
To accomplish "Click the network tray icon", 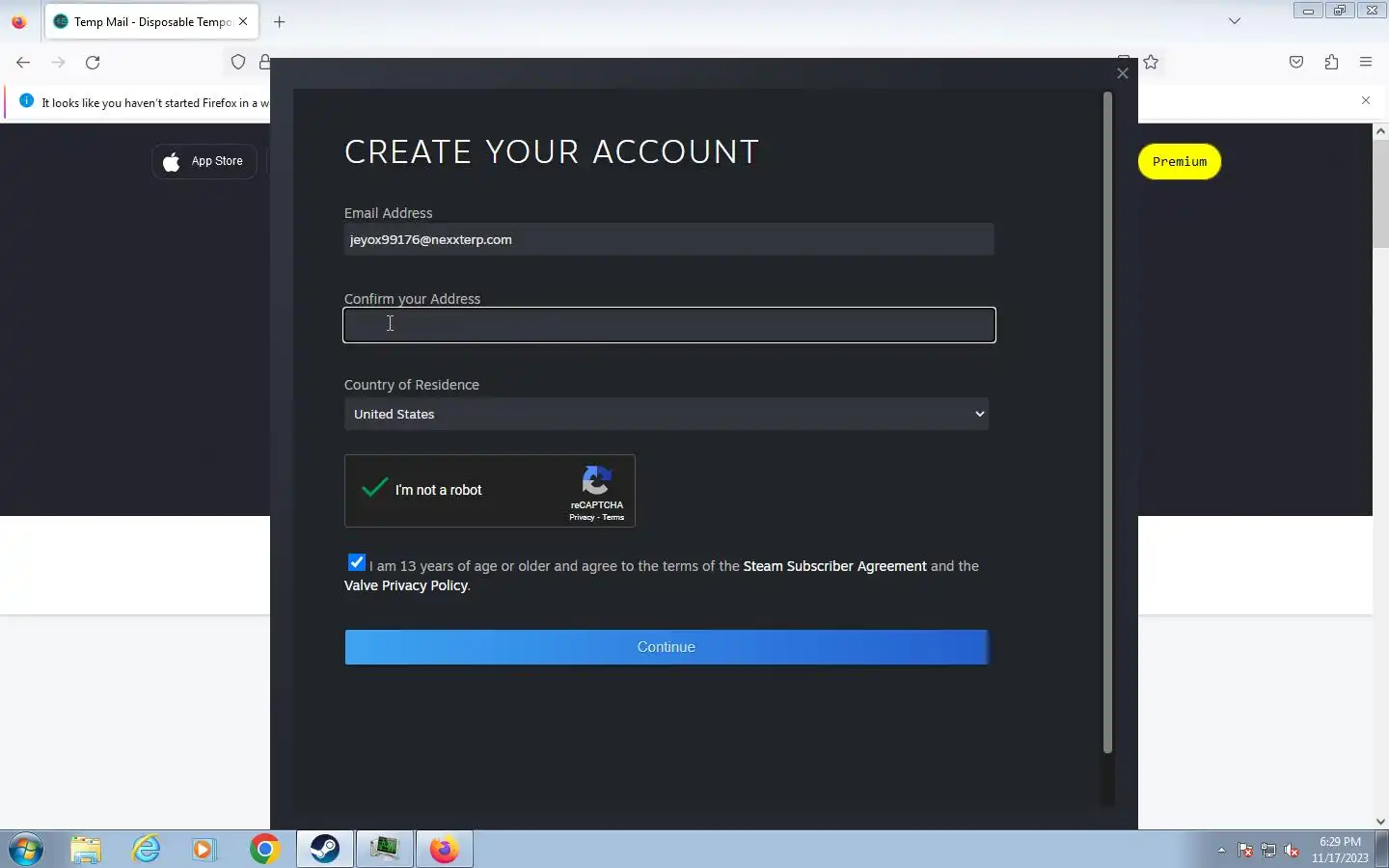I will coord(1268,851).
